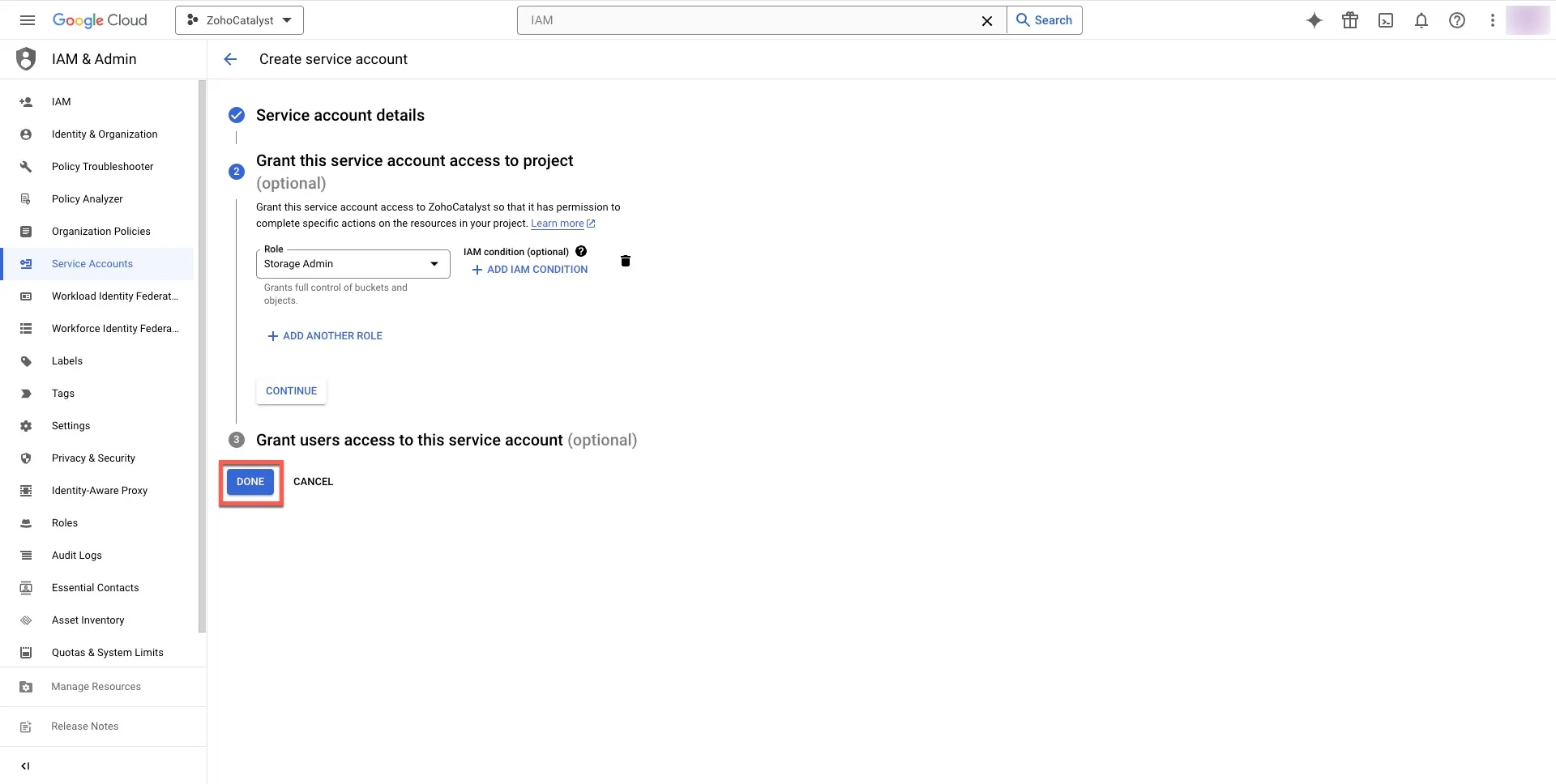Click the sidebar vertical scrollbar

[202, 356]
